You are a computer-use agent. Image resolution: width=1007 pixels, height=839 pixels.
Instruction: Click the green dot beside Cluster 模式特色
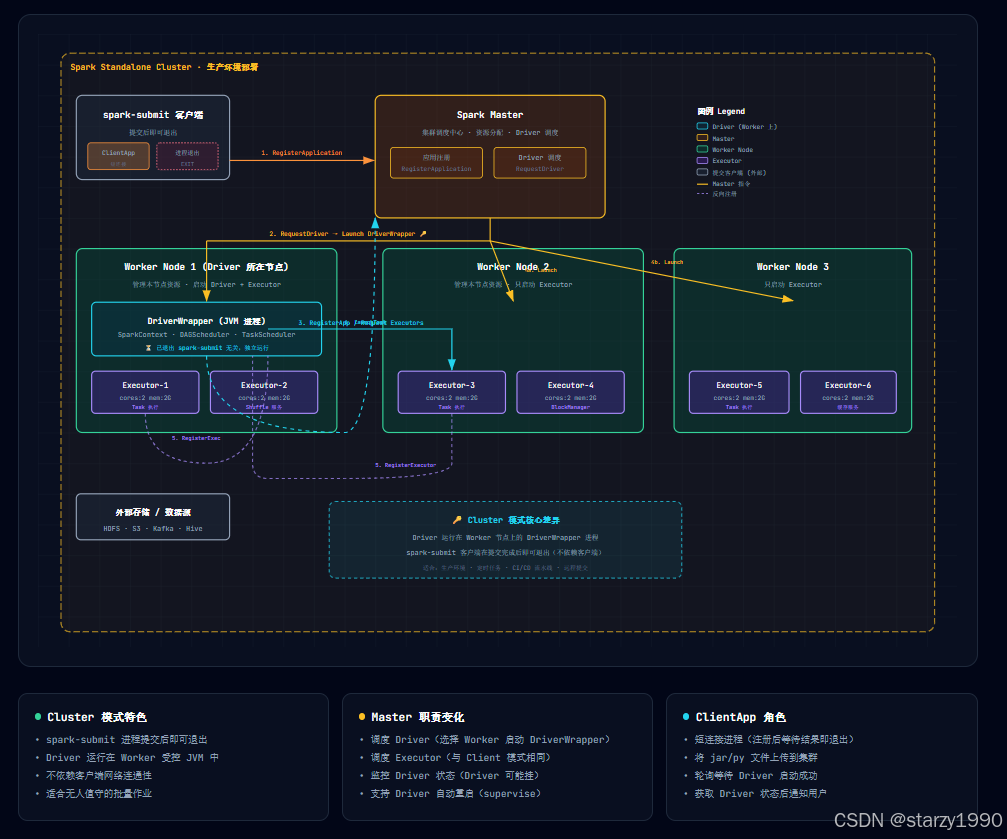(x=38, y=716)
